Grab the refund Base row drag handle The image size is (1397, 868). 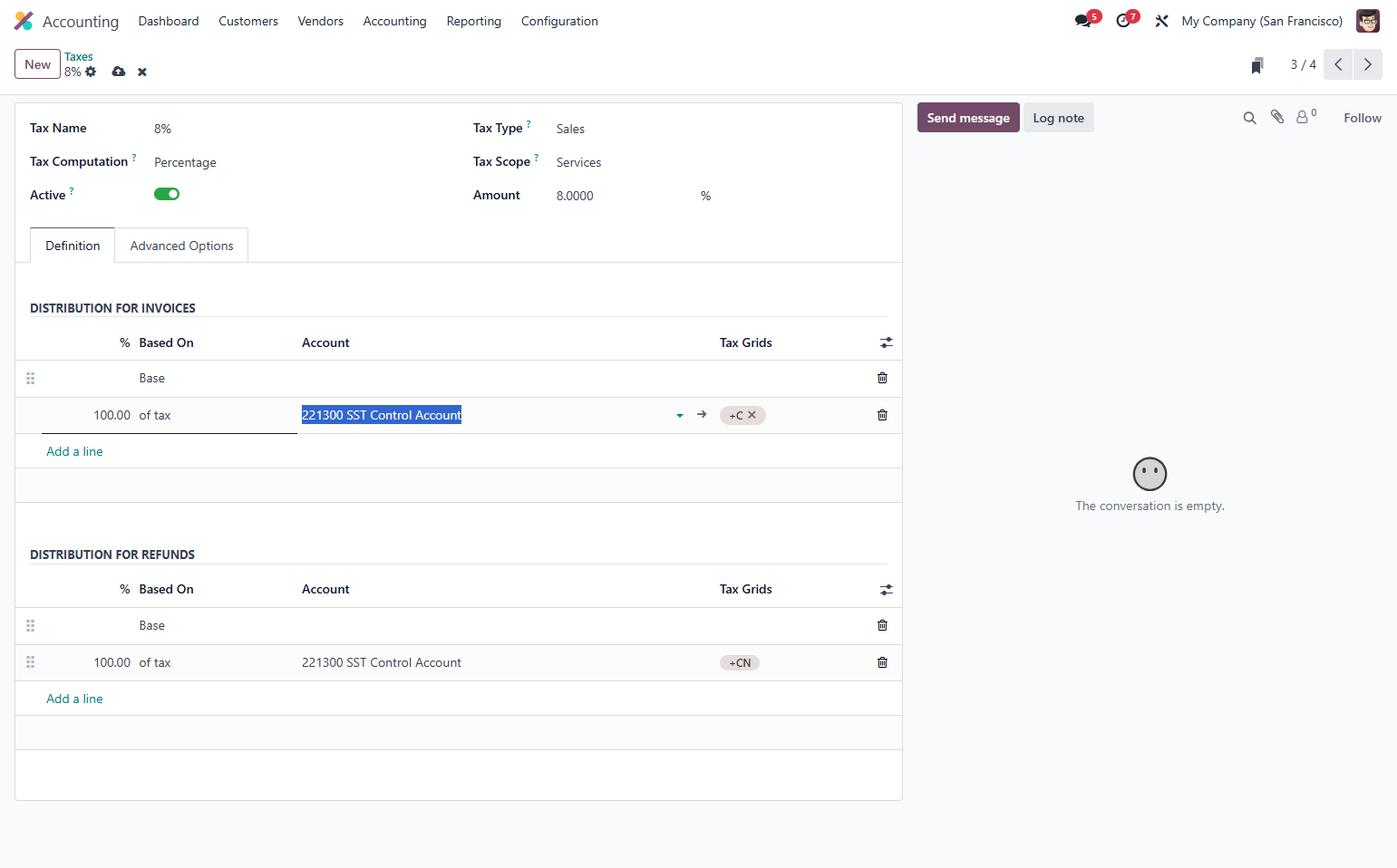coord(30,626)
